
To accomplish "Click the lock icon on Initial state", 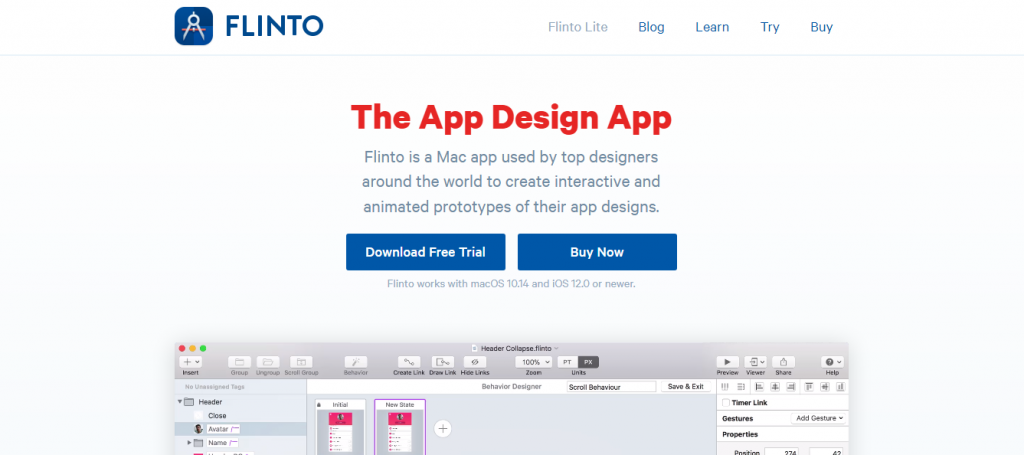I will (x=319, y=405).
